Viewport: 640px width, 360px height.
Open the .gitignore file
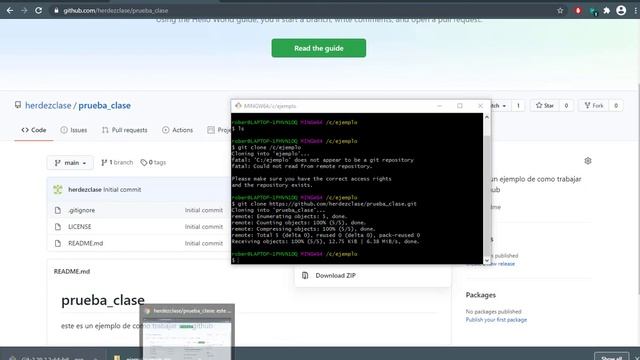point(82,210)
